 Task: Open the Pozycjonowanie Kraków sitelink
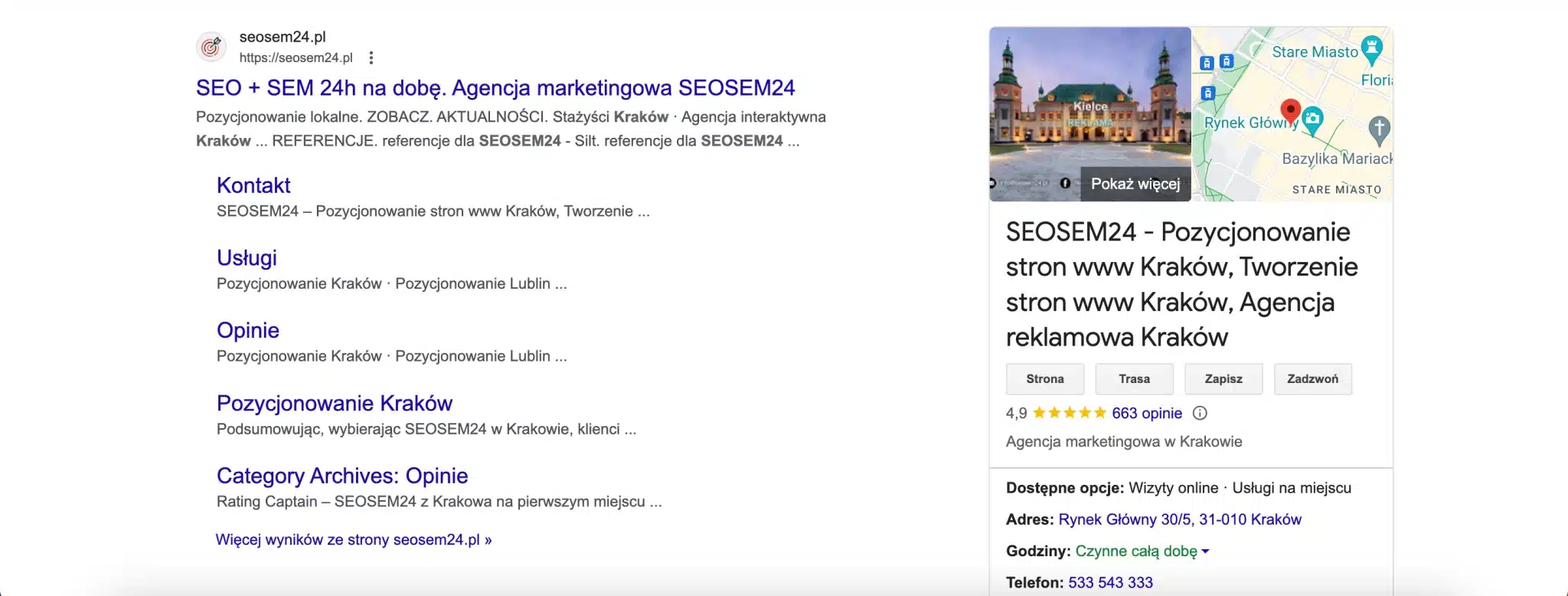coord(335,403)
